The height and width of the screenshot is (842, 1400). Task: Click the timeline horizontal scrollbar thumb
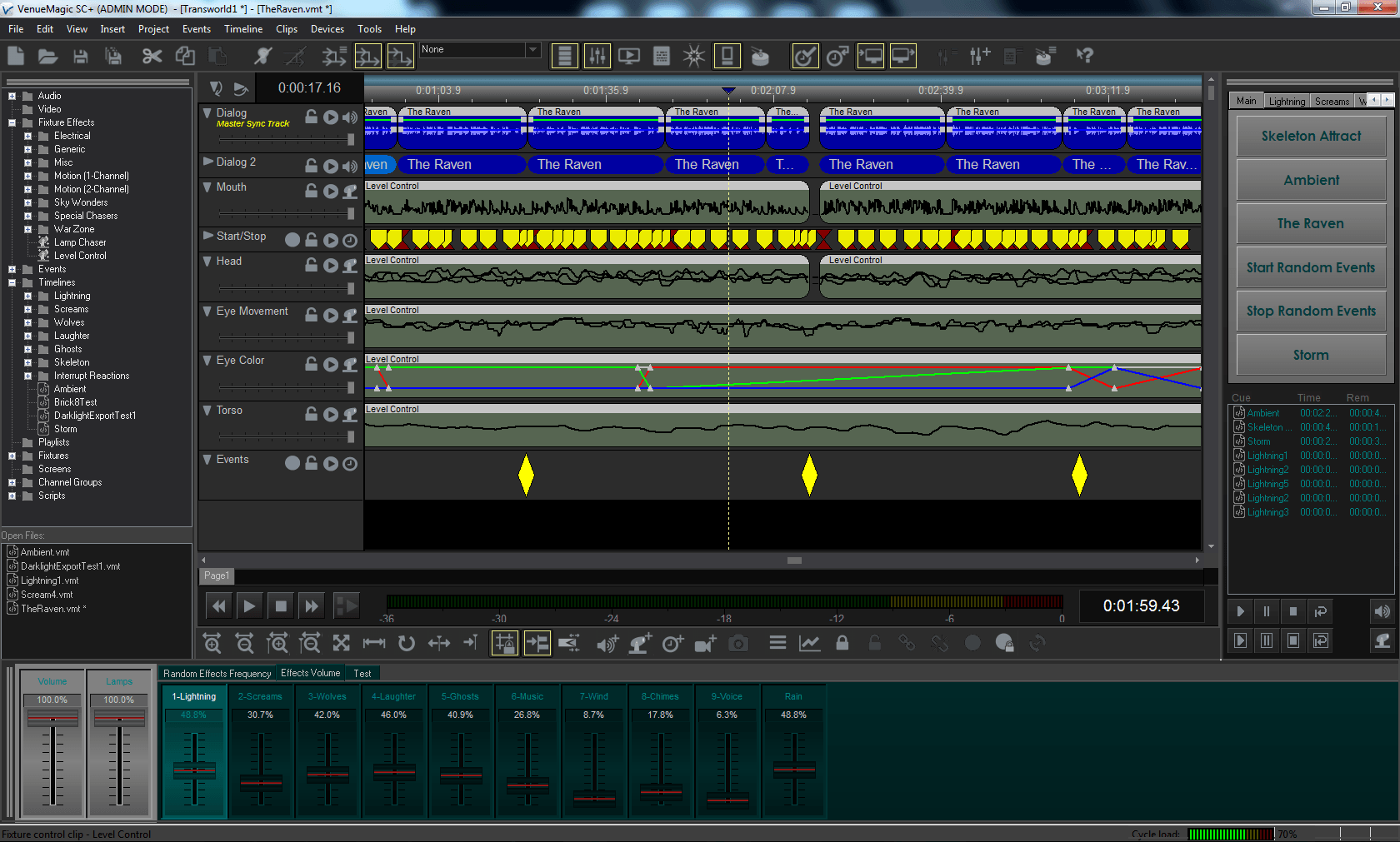[x=794, y=561]
